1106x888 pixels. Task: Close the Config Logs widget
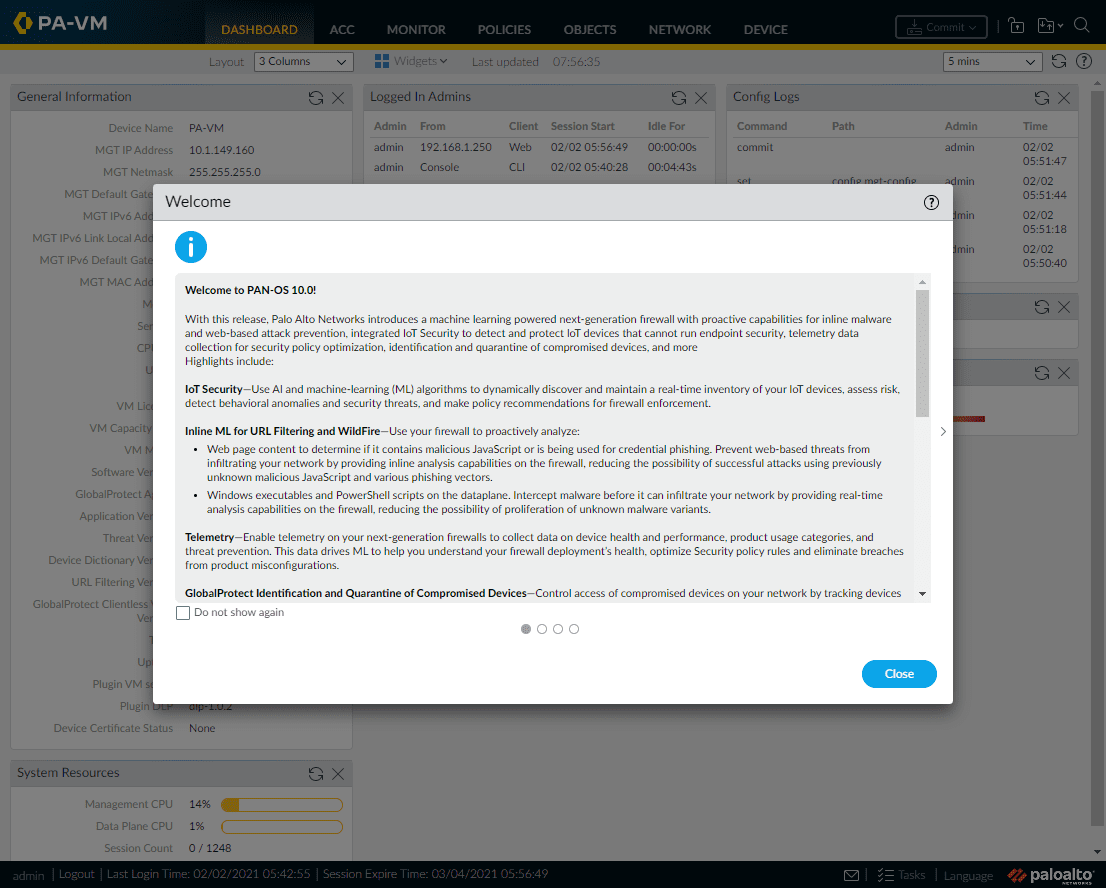(x=1064, y=98)
